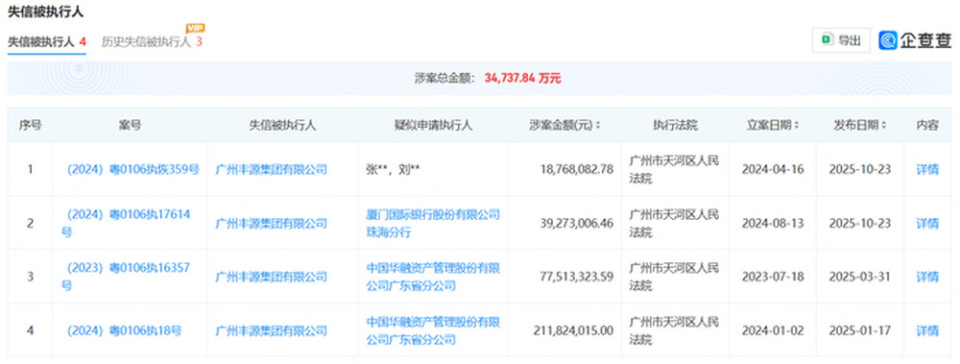Screen dimensions: 960x364
Task: Open case (2024)粤0106执17614号
Action: (126, 223)
